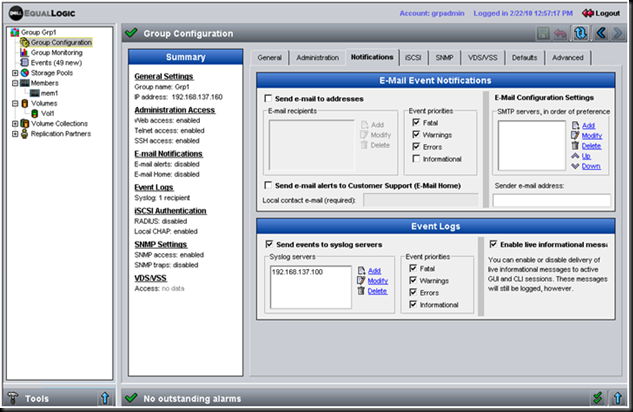The height and width of the screenshot is (412, 633).
Task: Click the Group Monitoring chart icon
Action: pyautogui.click(x=25, y=52)
